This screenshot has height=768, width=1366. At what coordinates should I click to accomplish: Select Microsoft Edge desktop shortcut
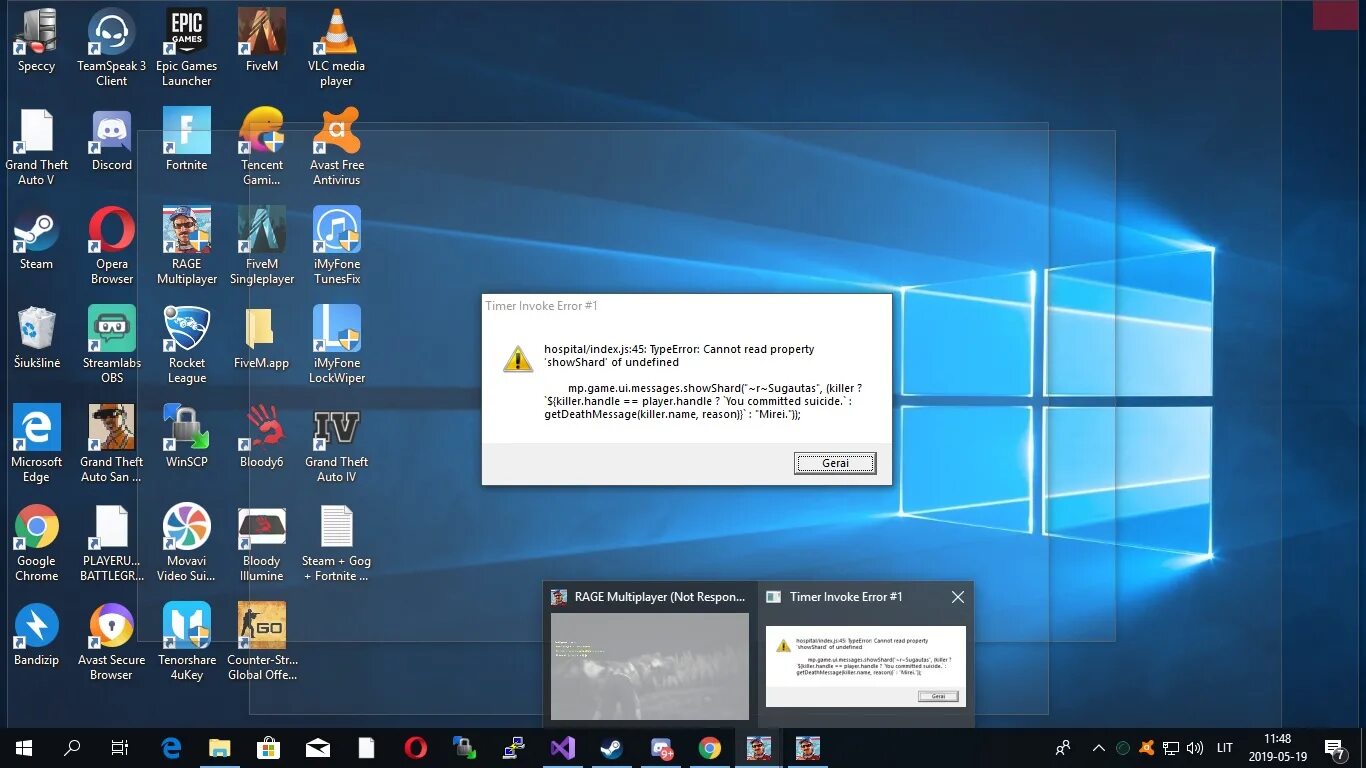click(36, 443)
